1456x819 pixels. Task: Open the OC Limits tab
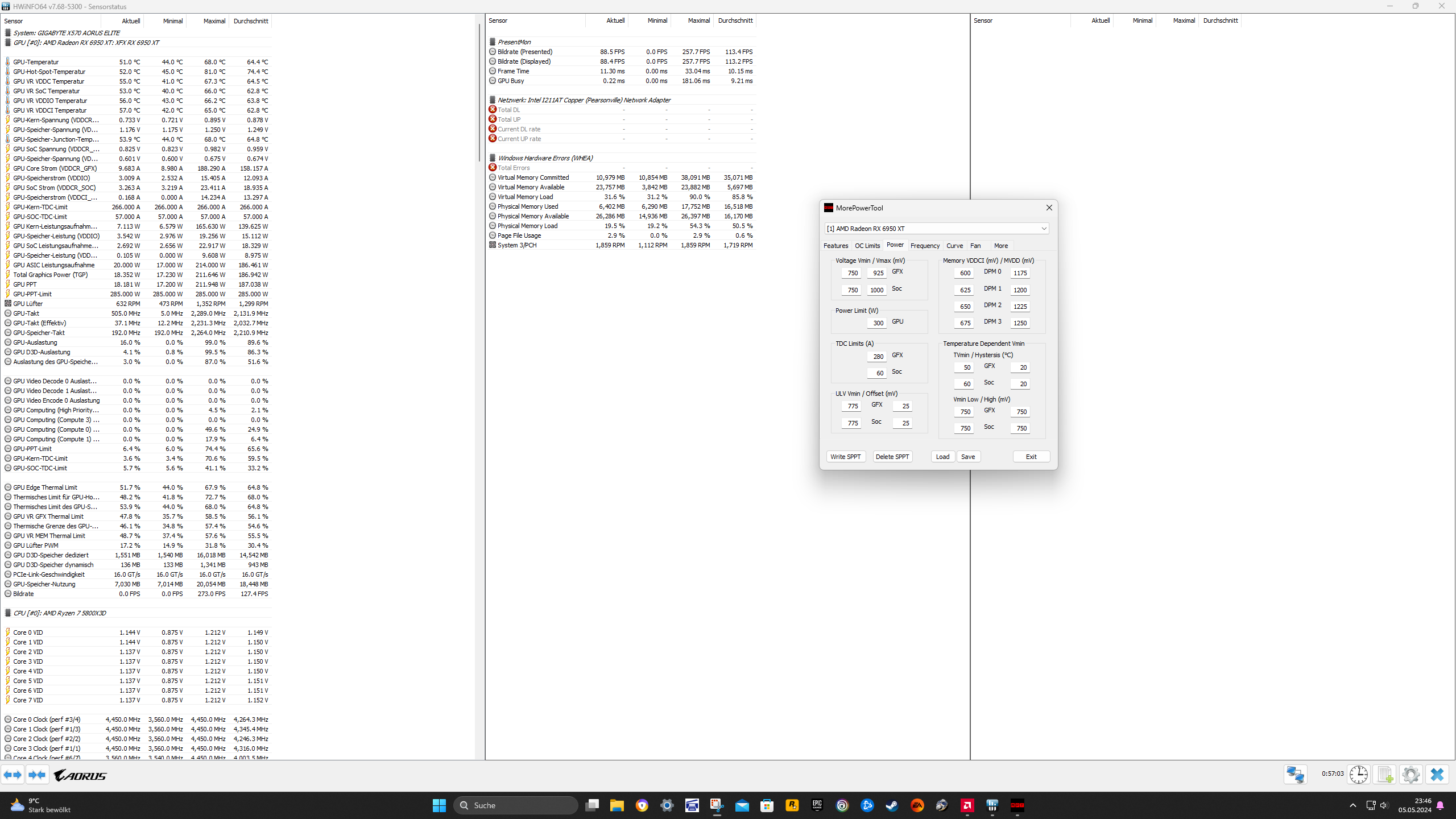coord(867,246)
